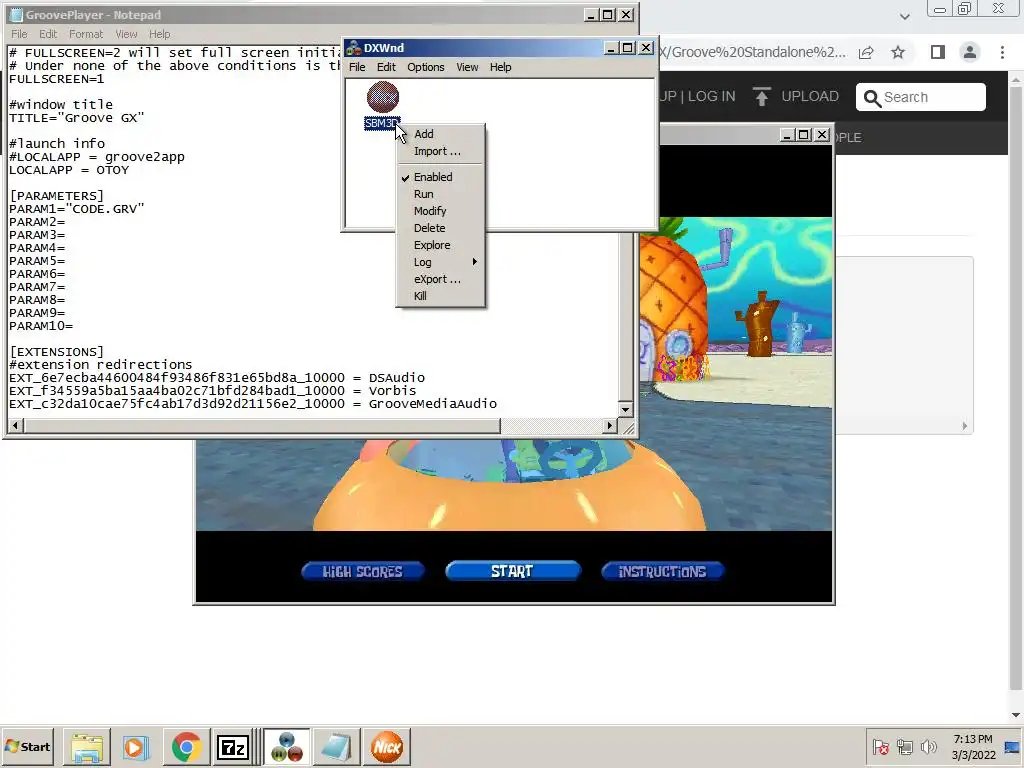
Task: Click the volume speaker tray icon
Action: click(928, 746)
